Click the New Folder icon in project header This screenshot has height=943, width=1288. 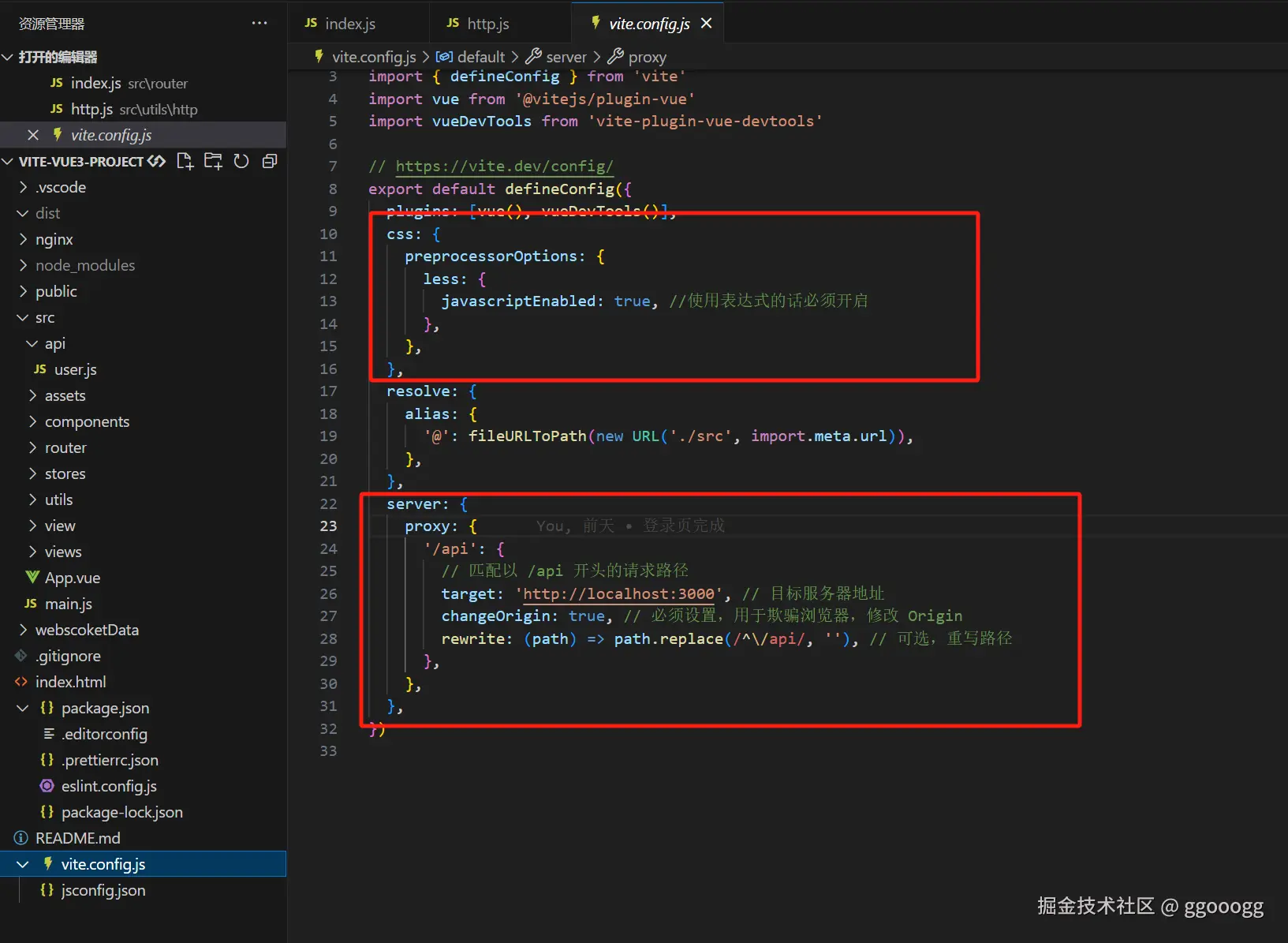click(x=213, y=161)
